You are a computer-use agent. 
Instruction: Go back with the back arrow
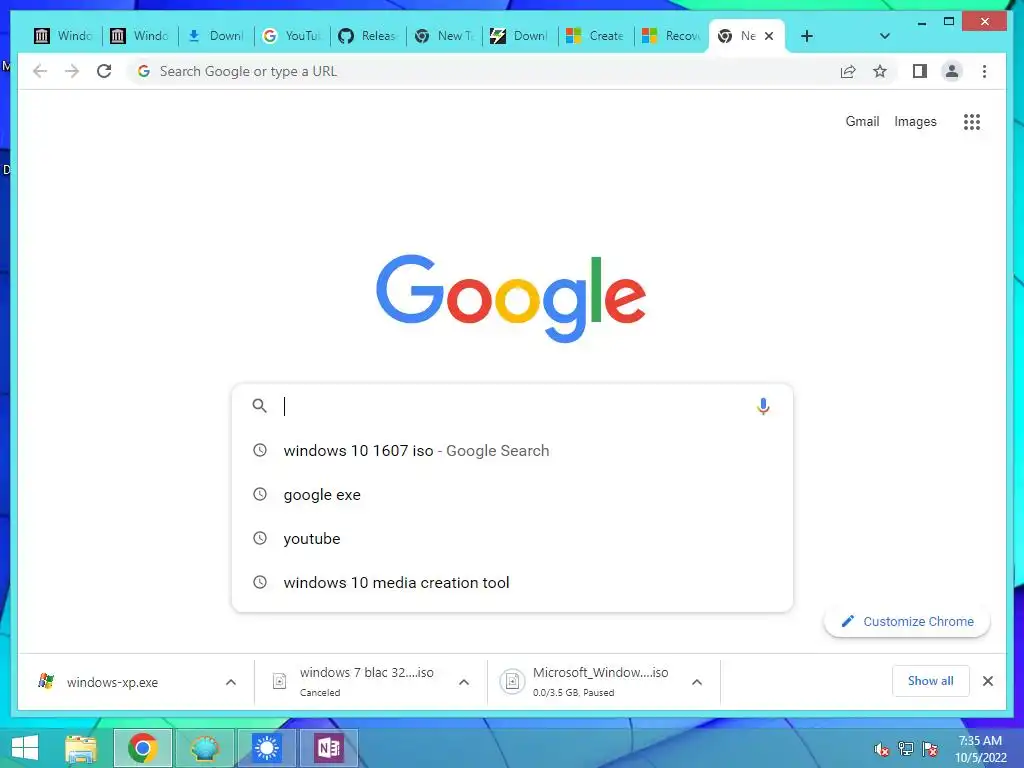point(40,71)
